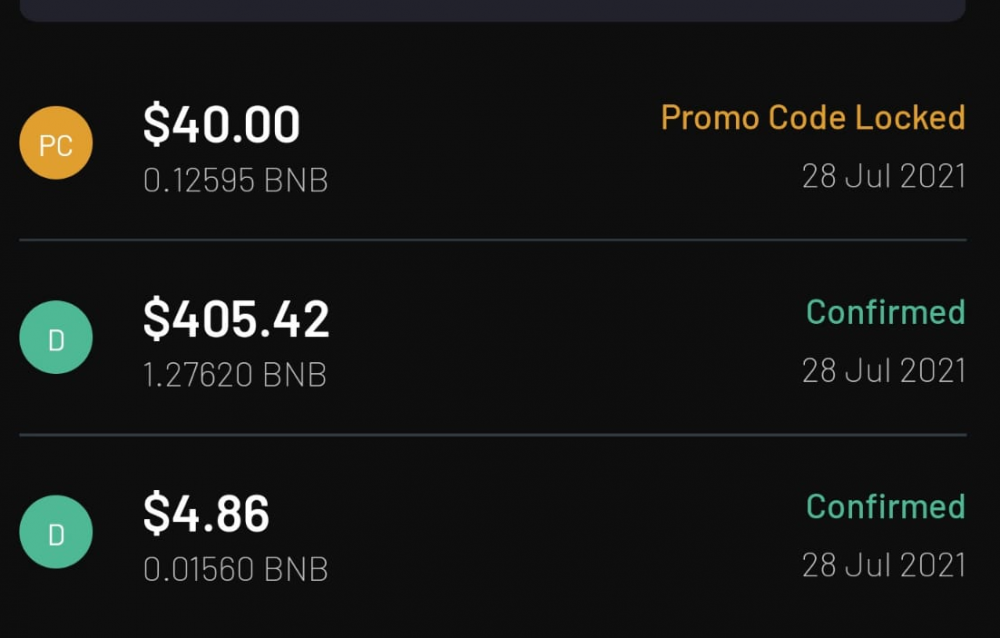Click the divider line below the $40.00 row
This screenshot has width=1000, height=638.
492,240
